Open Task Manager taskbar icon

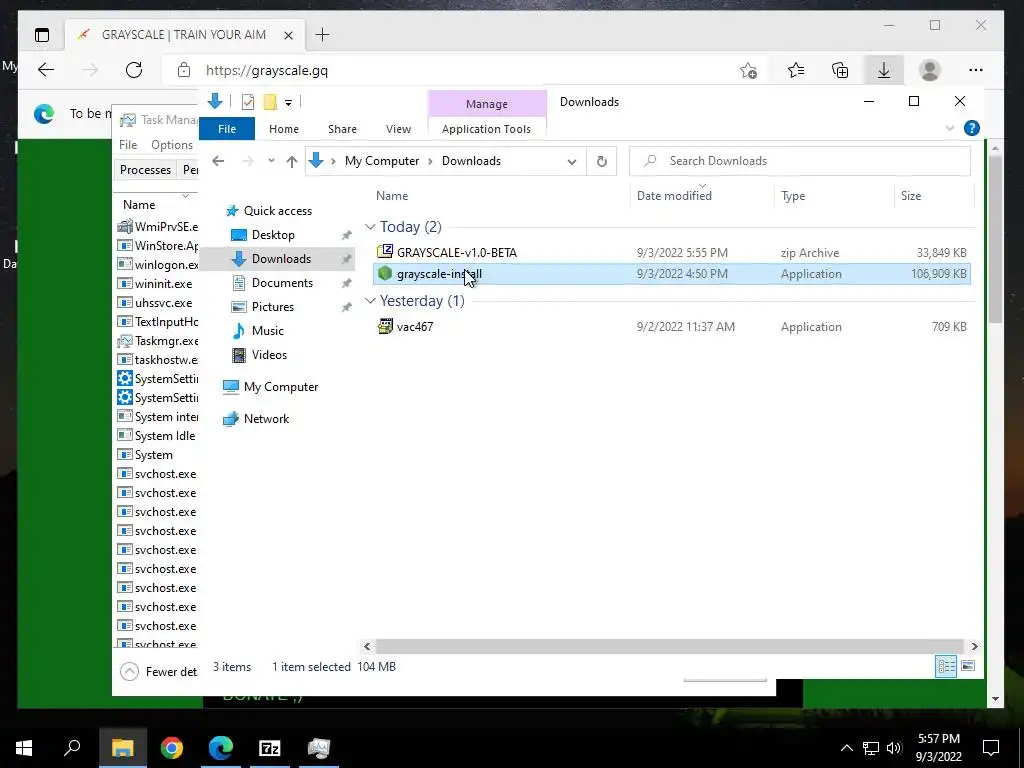click(x=319, y=748)
